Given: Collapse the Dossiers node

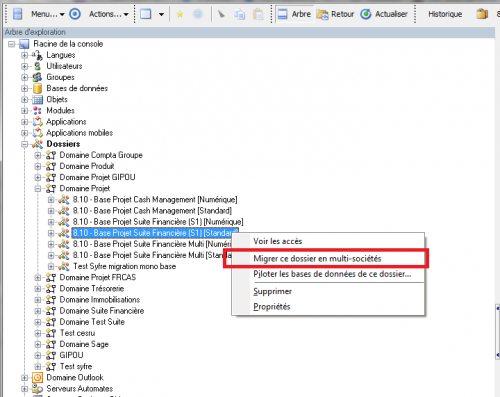Looking at the screenshot, I should 25,144.
